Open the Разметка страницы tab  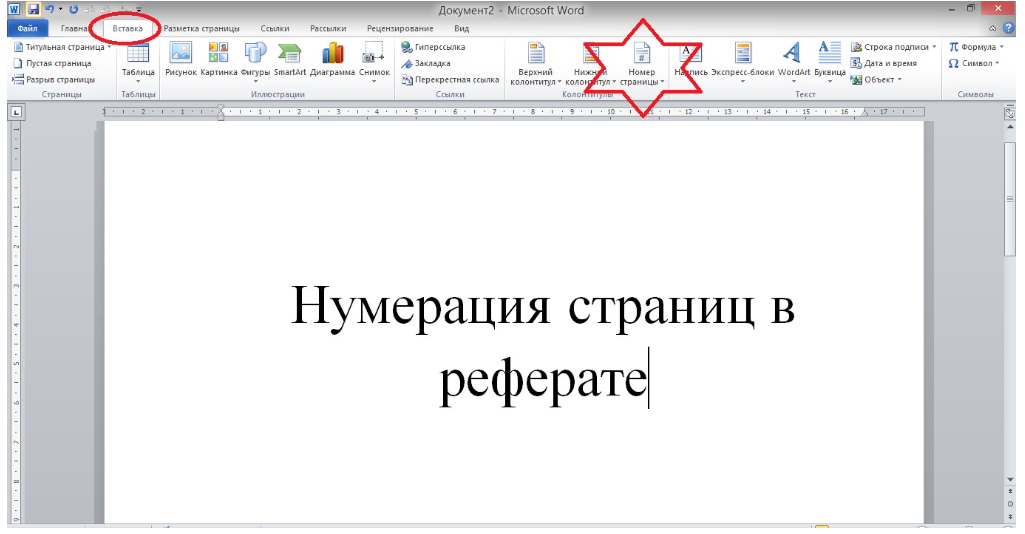pos(201,28)
